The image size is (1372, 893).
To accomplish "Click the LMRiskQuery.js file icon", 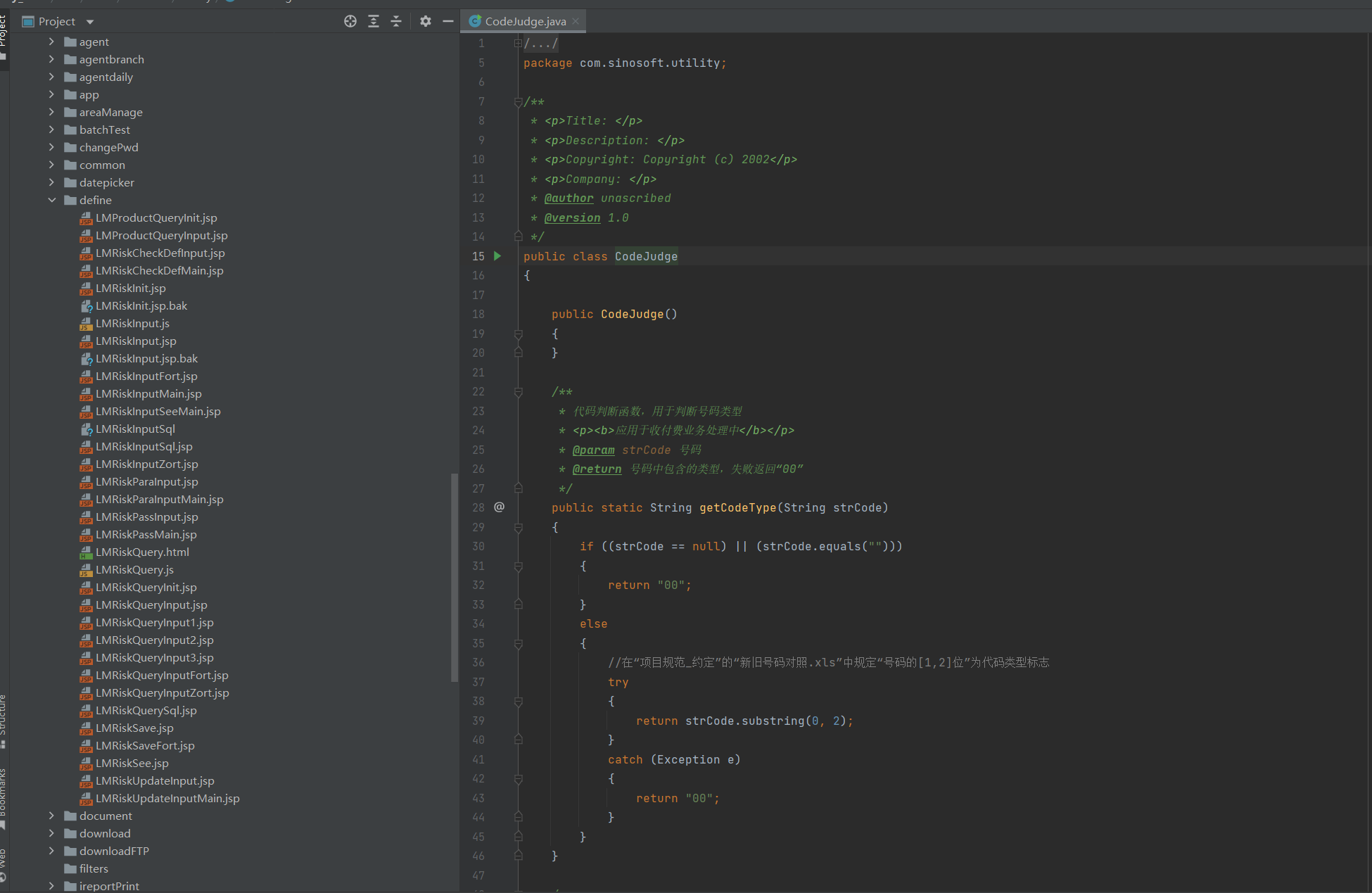I will (86, 570).
